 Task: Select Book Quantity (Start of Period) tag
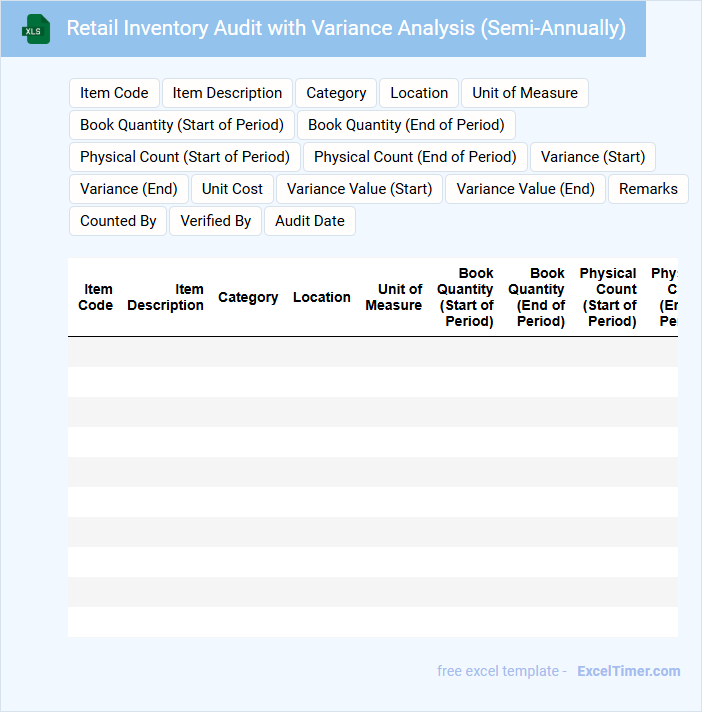[x=182, y=125]
